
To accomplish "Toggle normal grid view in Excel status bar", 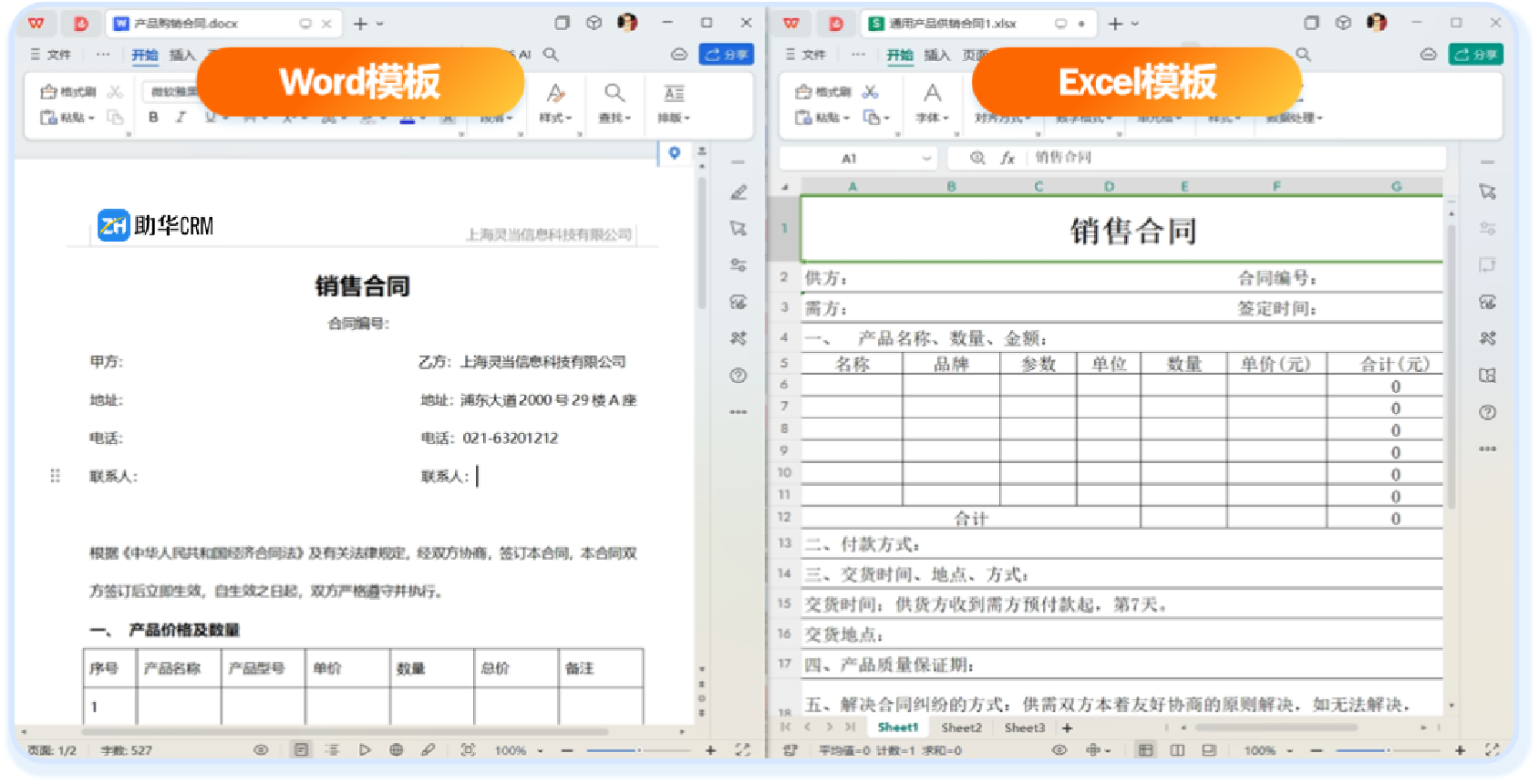I will [1145, 750].
